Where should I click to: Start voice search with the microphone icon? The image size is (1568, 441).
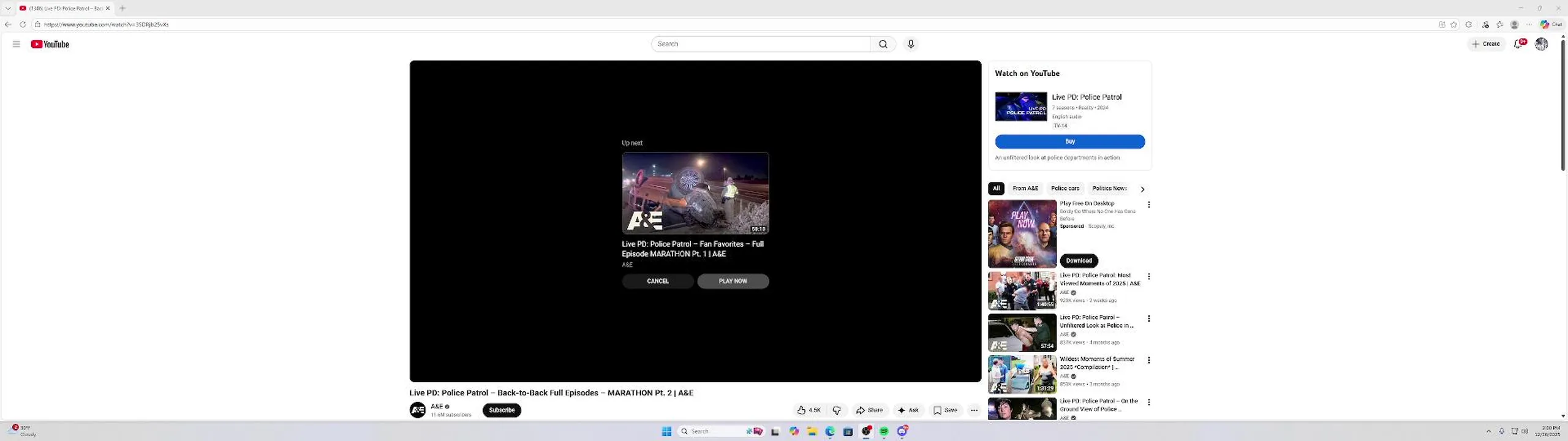coord(911,44)
